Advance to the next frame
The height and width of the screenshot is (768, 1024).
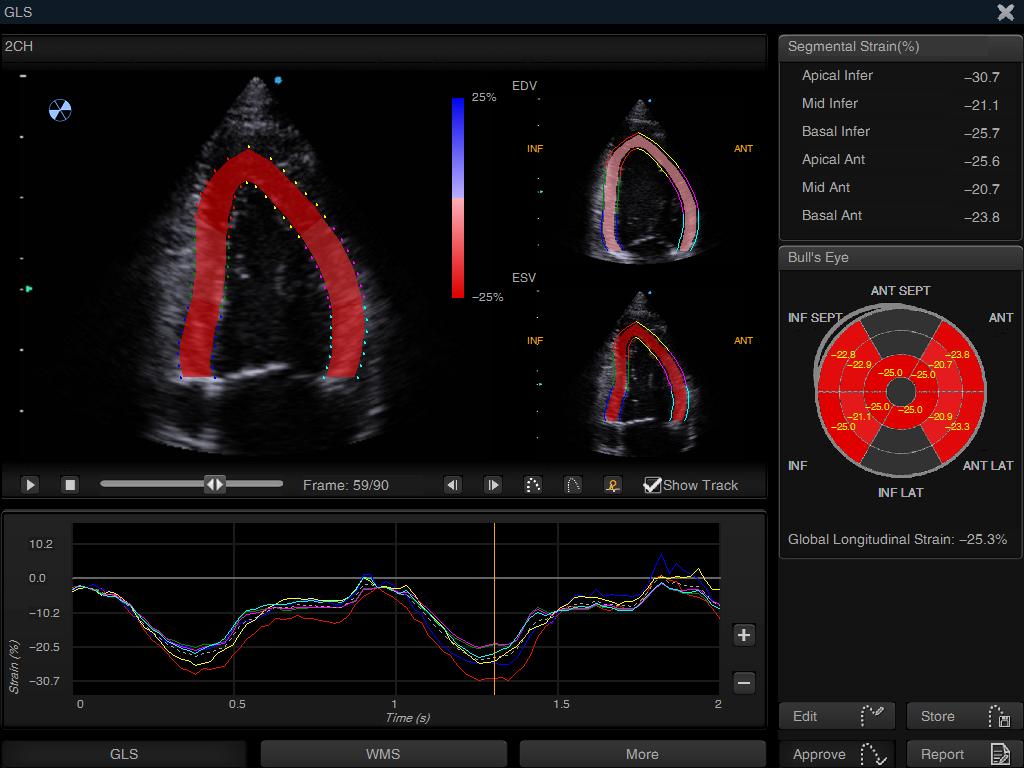493,485
